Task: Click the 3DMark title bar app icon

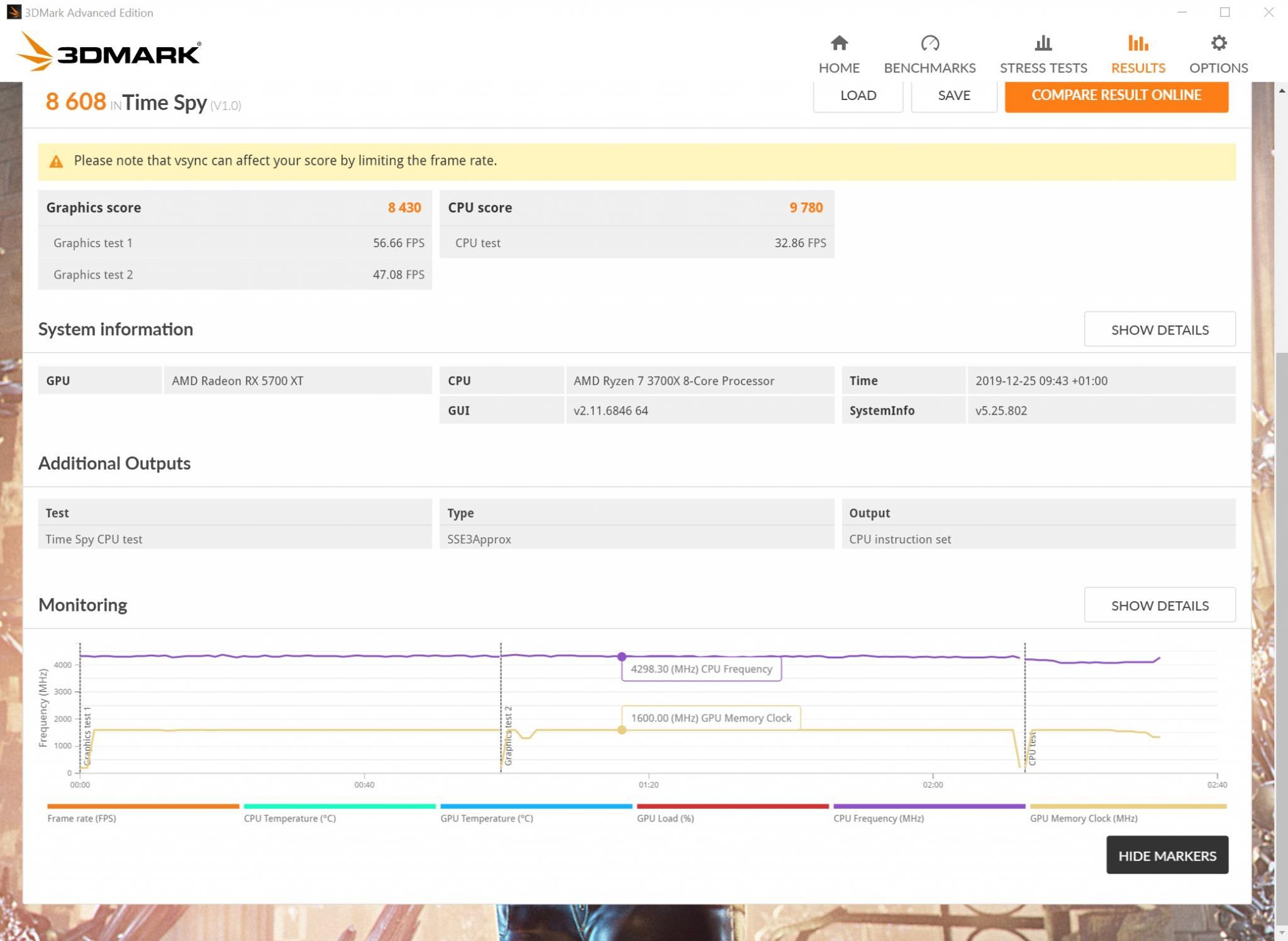Action: [13, 12]
